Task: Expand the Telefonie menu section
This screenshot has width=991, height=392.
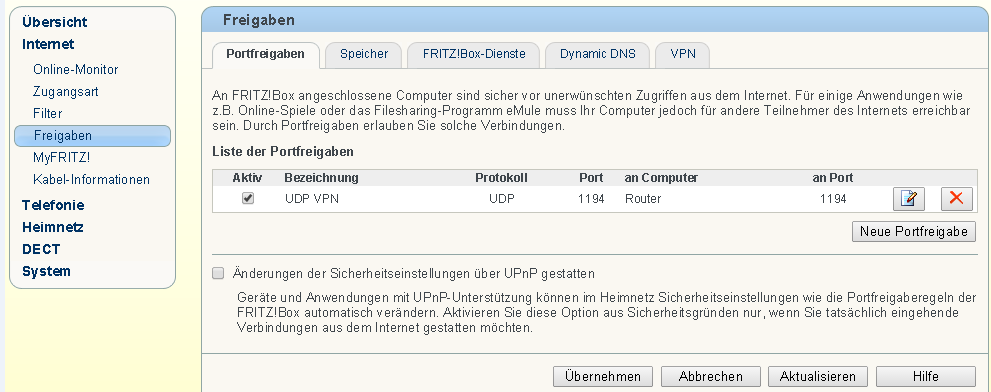Action: pyautogui.click(x=53, y=205)
